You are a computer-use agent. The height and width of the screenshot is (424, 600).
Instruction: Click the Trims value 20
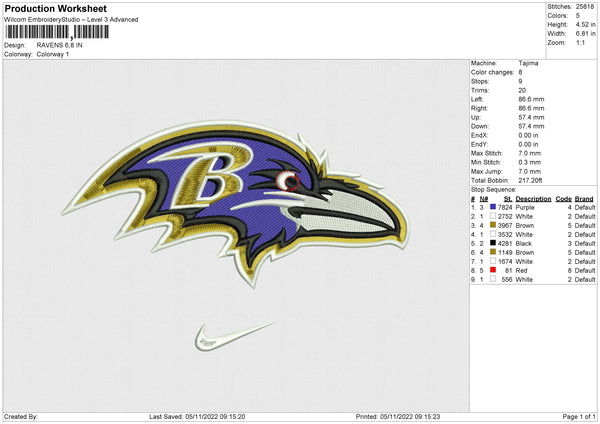[x=522, y=90]
